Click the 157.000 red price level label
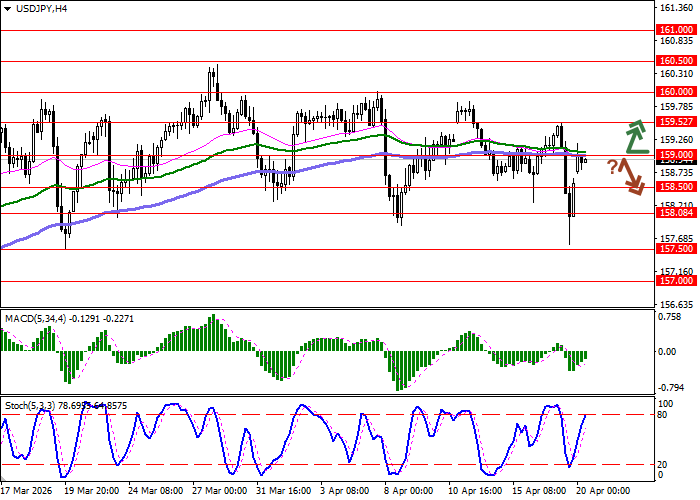The image size is (700, 500). click(x=676, y=280)
